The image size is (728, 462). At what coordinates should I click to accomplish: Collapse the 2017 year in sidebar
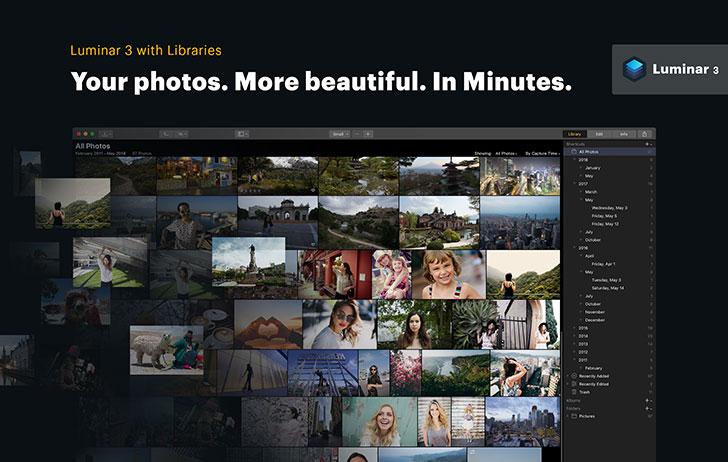click(x=574, y=184)
